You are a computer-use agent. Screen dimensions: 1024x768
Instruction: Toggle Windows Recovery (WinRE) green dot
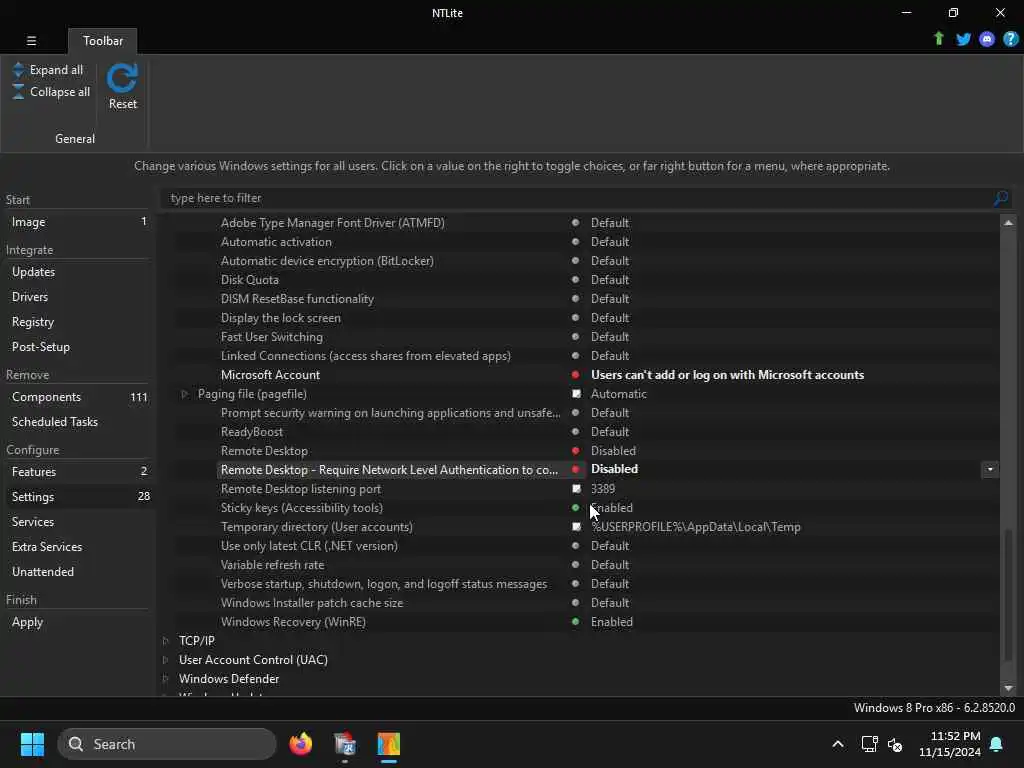[x=575, y=622]
